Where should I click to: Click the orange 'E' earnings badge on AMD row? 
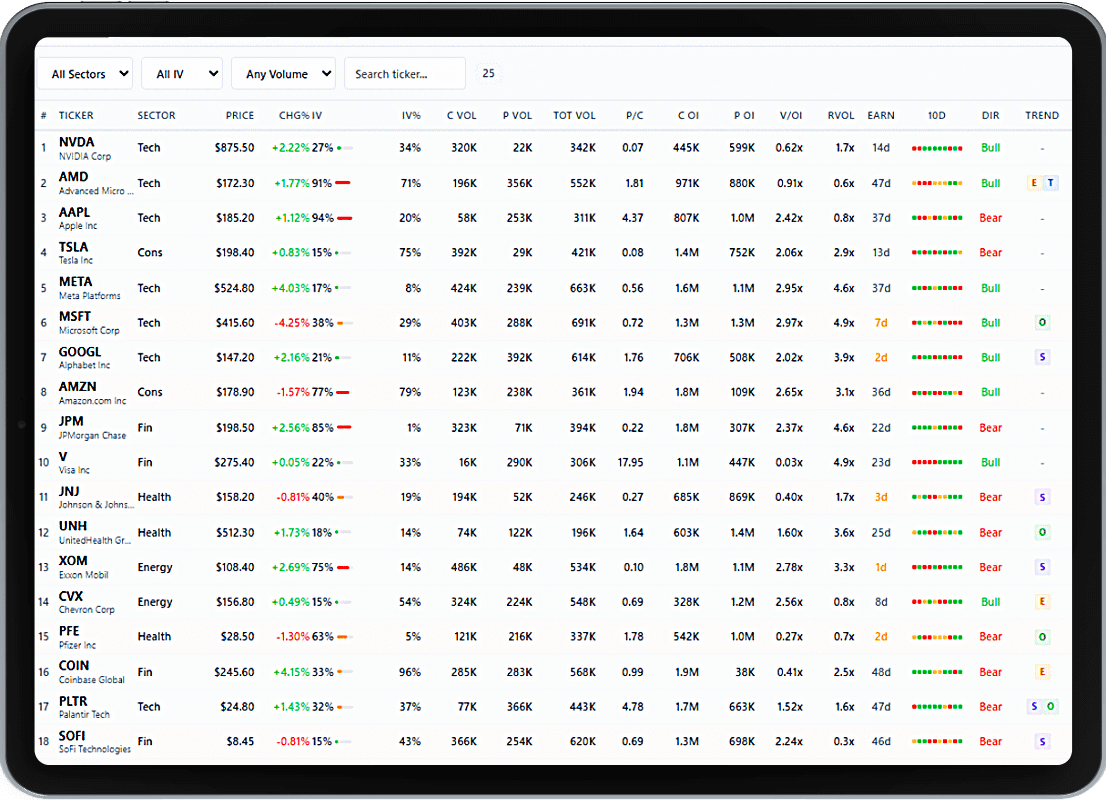click(1034, 183)
